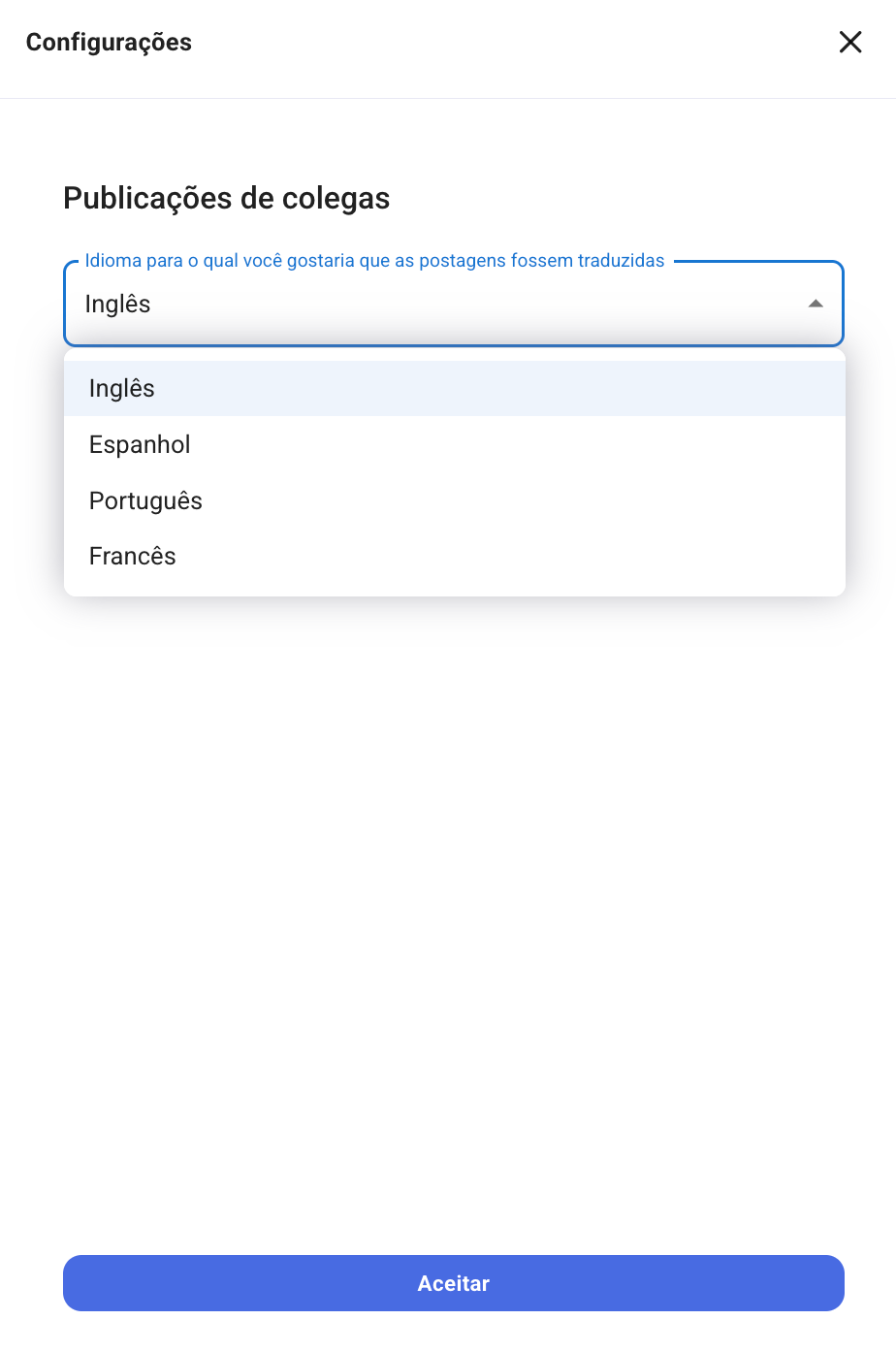Image resolution: width=896 pixels, height=1352 pixels.
Task: Set post translation to Espanhol
Action: coord(140,444)
